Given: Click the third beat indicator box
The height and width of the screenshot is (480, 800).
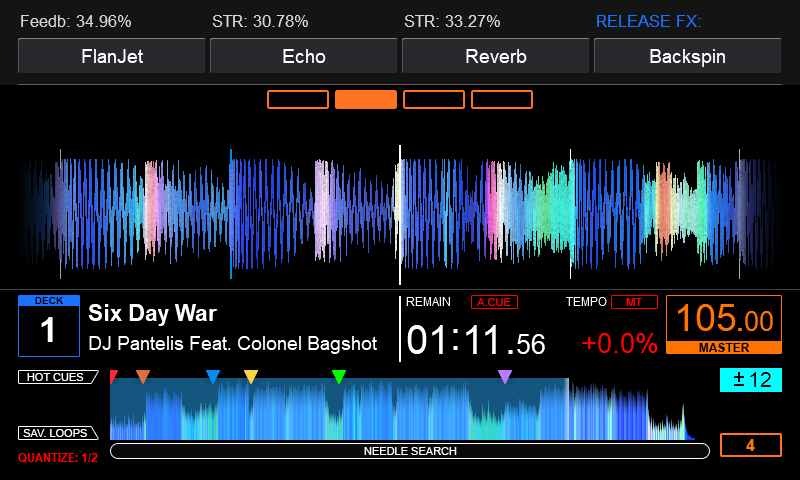Looking at the screenshot, I should 434,99.
